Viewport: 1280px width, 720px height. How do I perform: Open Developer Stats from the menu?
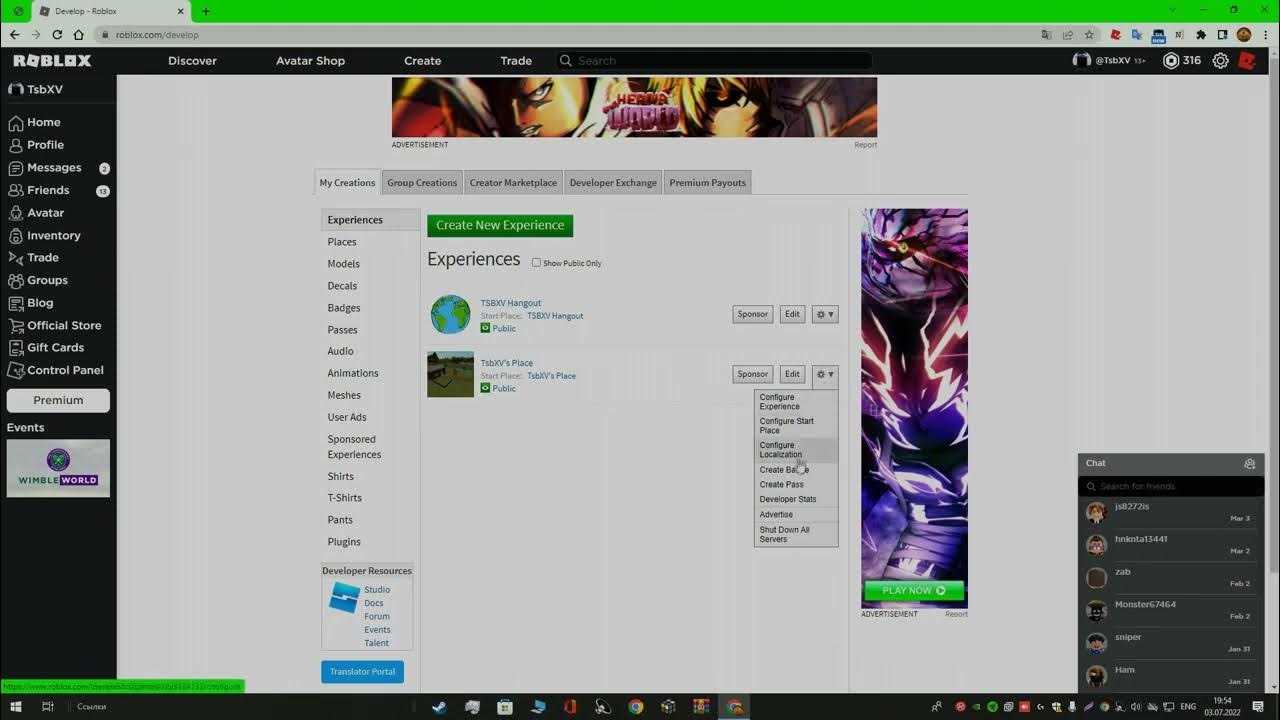[x=796, y=500]
